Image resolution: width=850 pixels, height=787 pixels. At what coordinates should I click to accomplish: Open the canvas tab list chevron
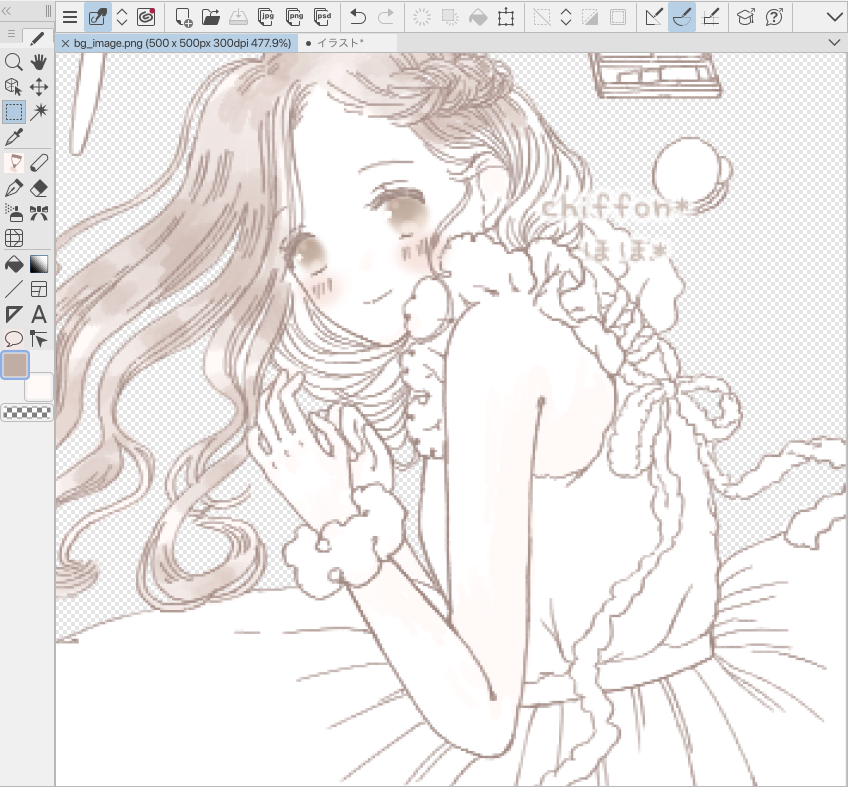click(835, 43)
